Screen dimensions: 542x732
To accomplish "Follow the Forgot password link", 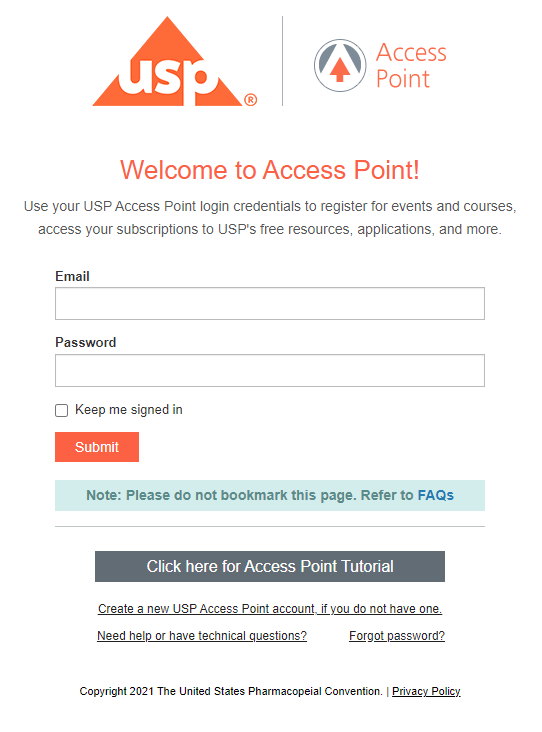I will point(397,636).
